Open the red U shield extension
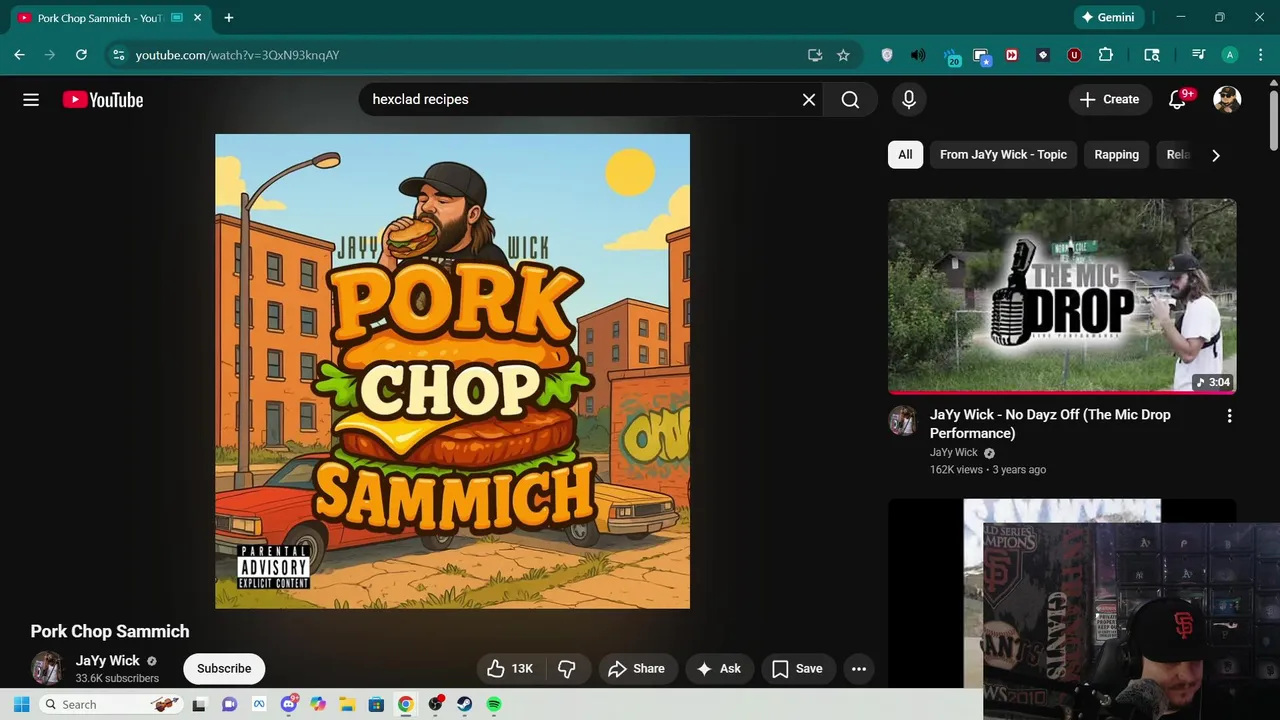1280x720 pixels. (x=1074, y=55)
